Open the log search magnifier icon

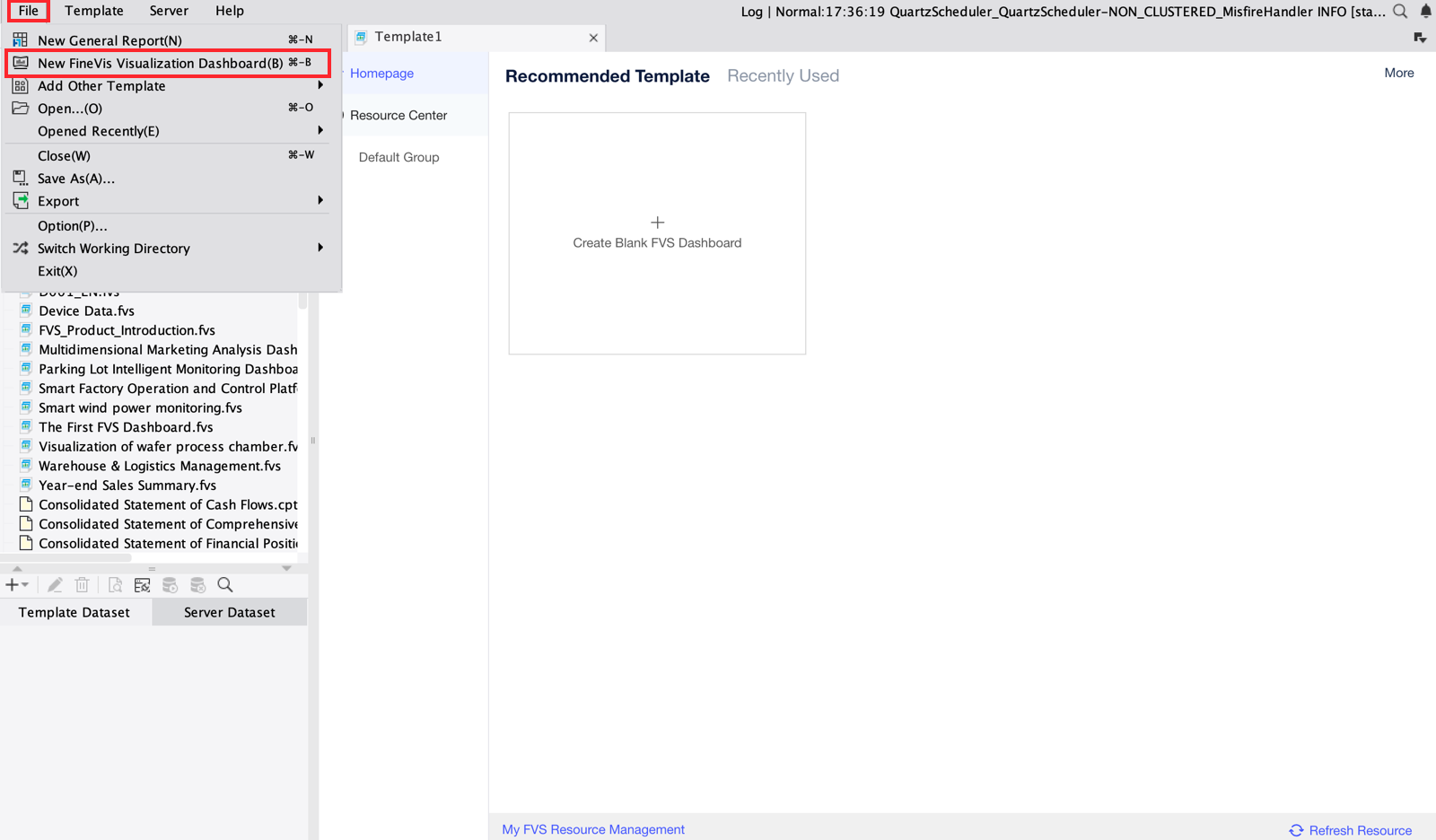pos(1400,12)
